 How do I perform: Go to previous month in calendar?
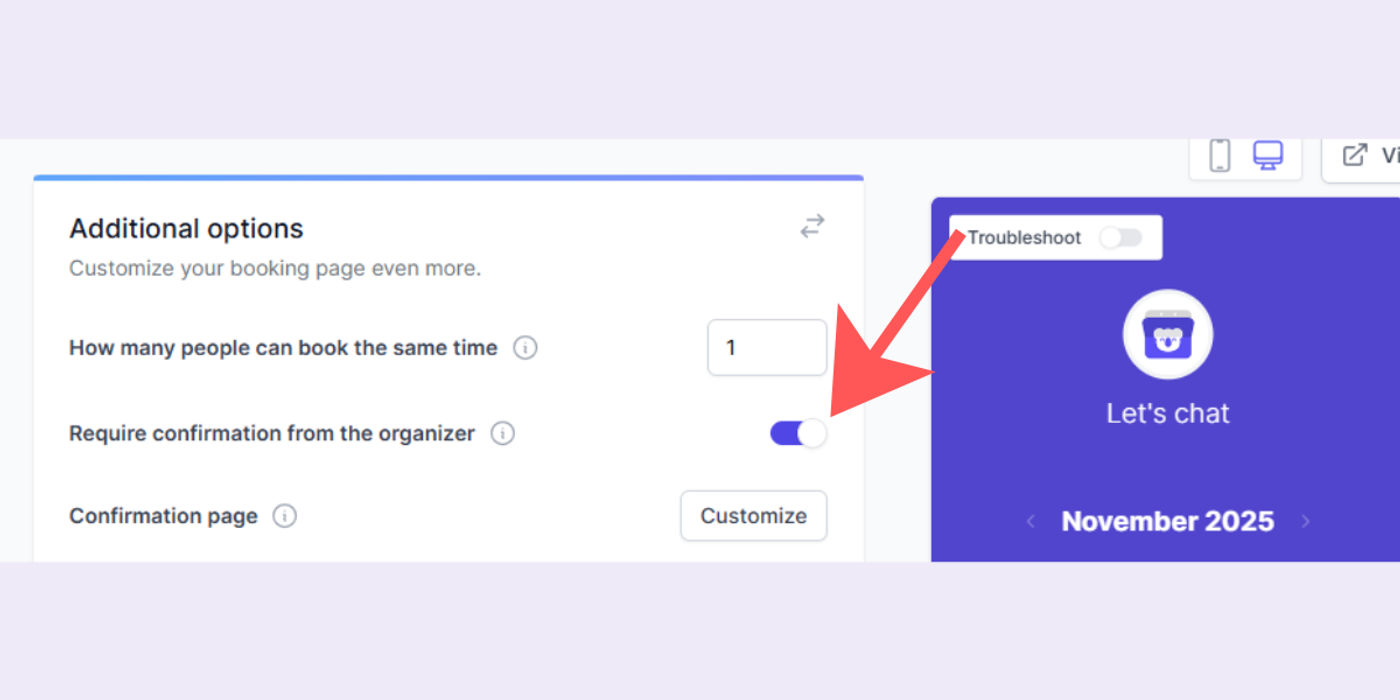point(1030,521)
